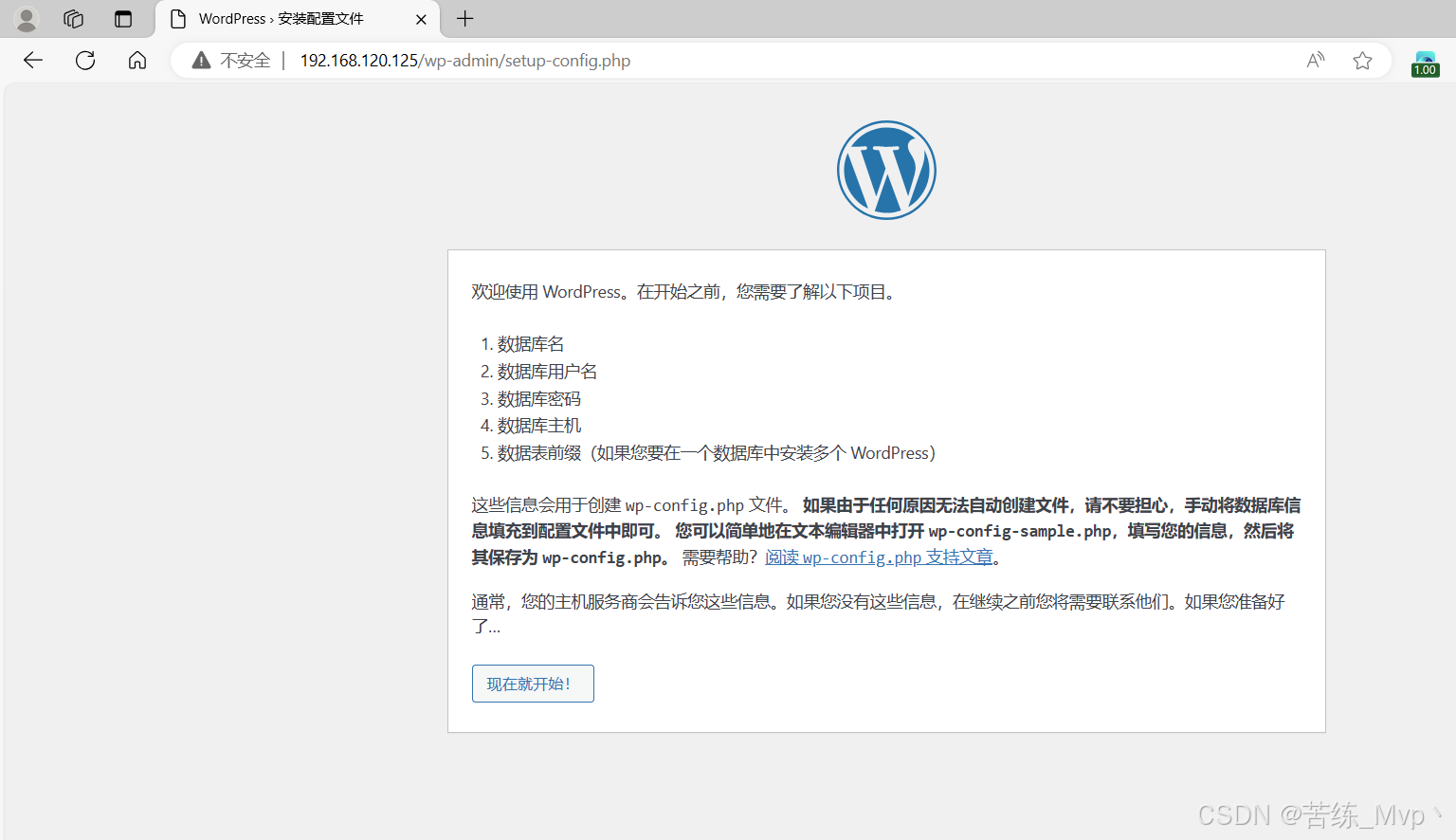Image resolution: width=1456 pixels, height=840 pixels.
Task: Click the 现在就开始! button
Action: [x=533, y=683]
